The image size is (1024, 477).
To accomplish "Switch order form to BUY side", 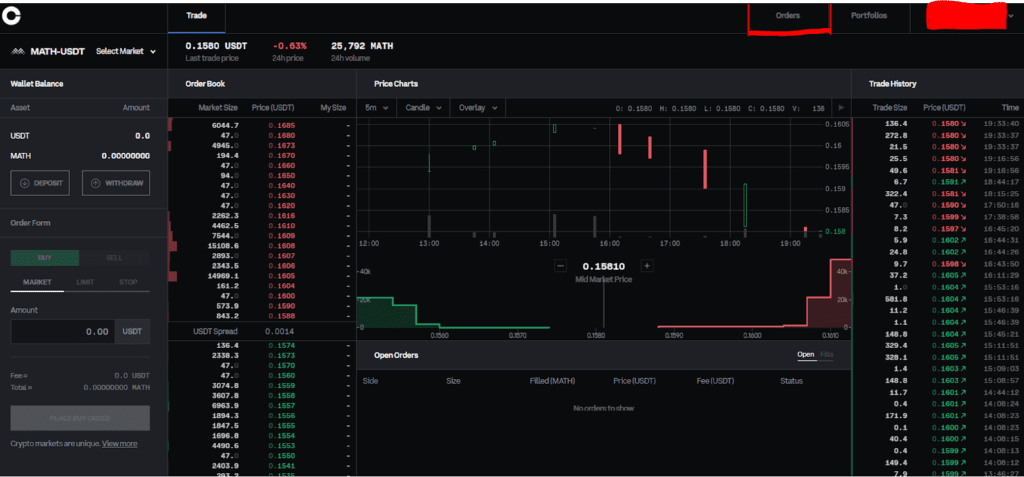I will click(x=45, y=257).
